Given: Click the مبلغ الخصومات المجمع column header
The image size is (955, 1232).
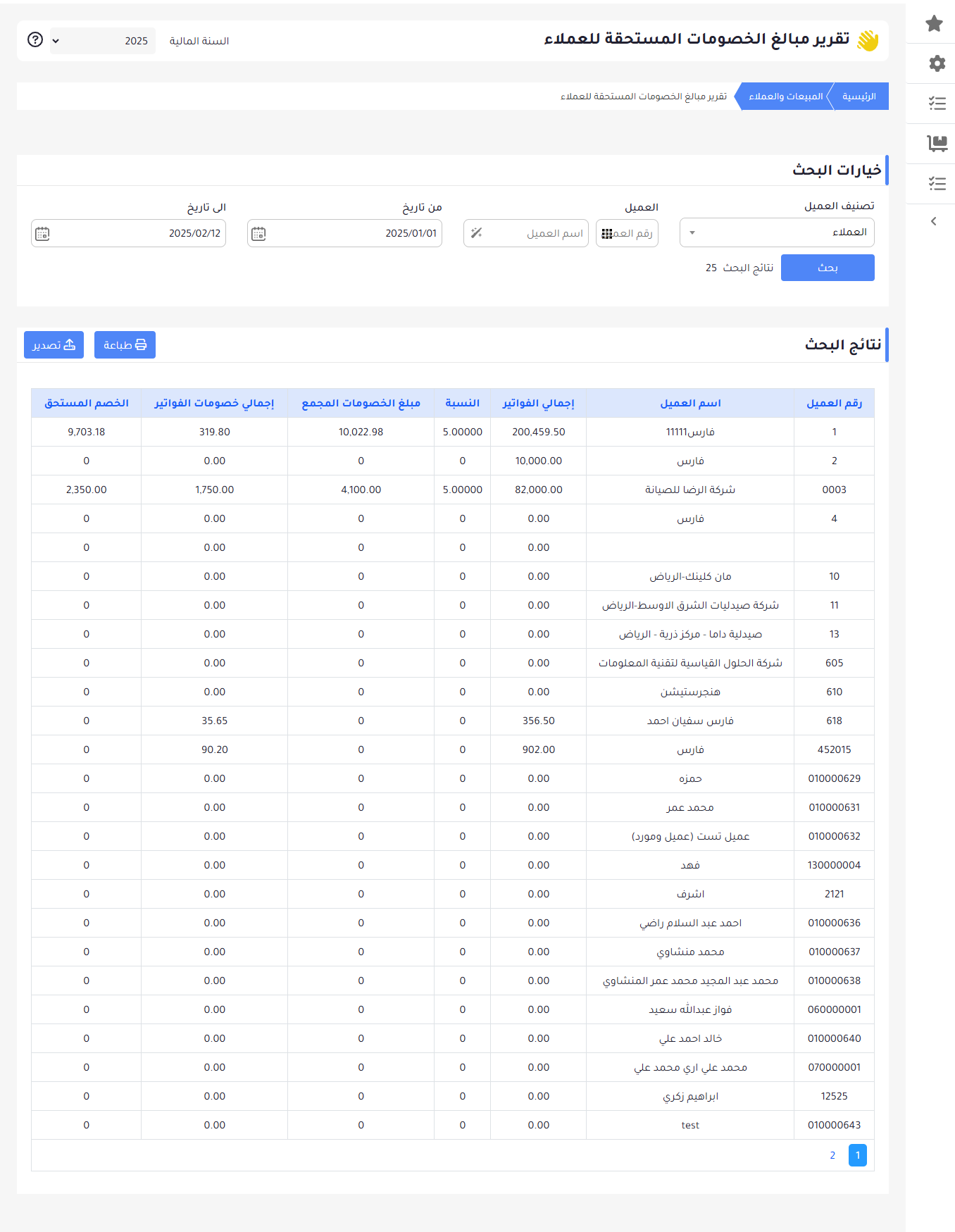Looking at the screenshot, I should pos(361,403).
